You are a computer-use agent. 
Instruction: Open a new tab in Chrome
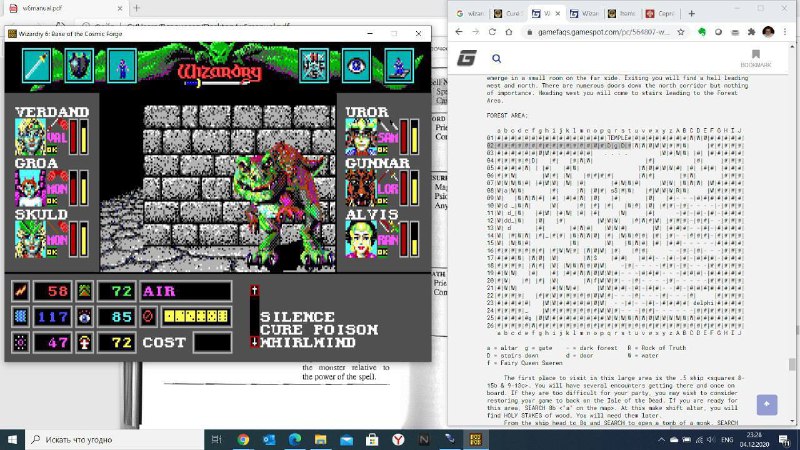pyautogui.click(x=691, y=14)
